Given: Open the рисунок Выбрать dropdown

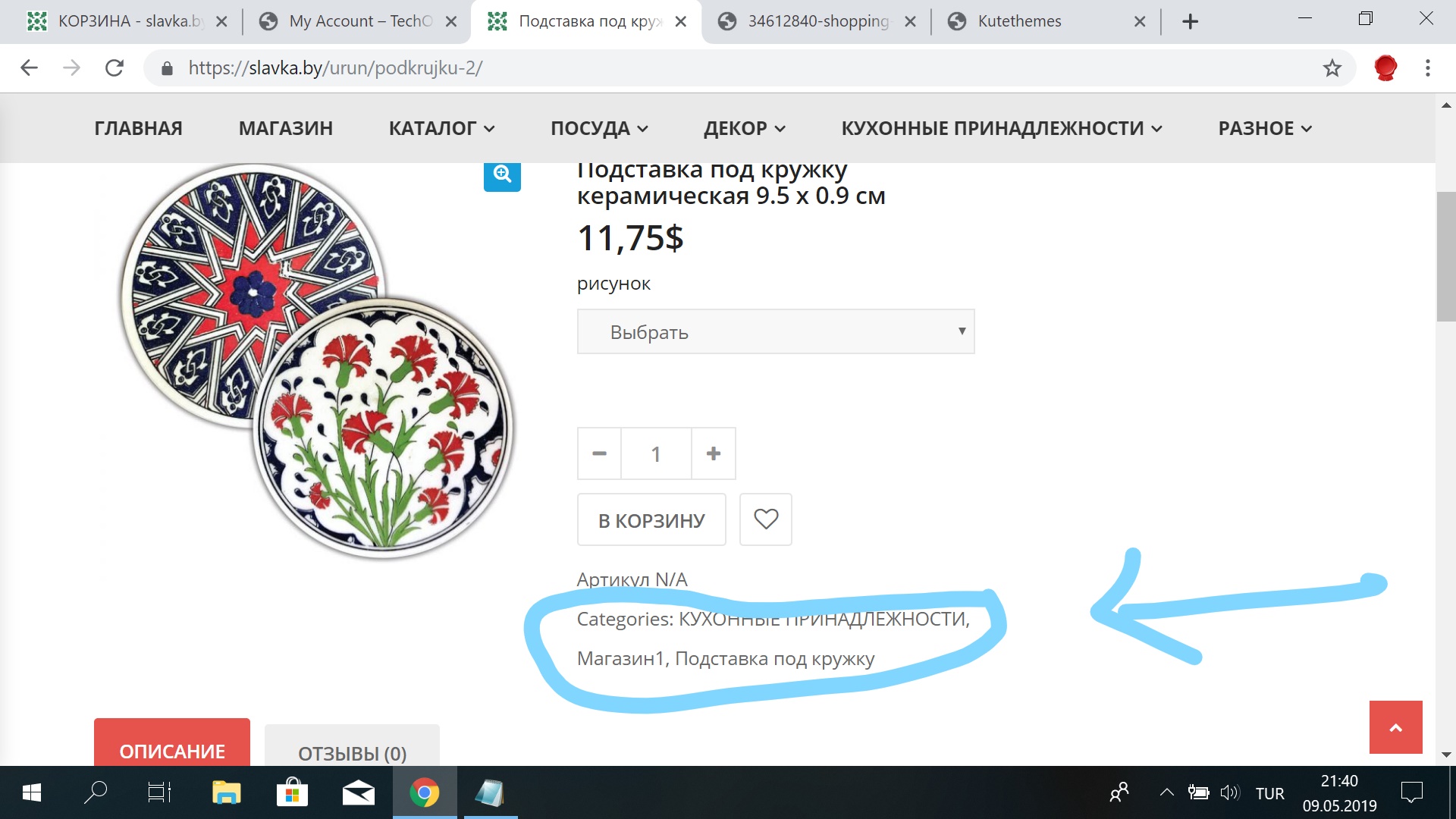Looking at the screenshot, I should 776,331.
